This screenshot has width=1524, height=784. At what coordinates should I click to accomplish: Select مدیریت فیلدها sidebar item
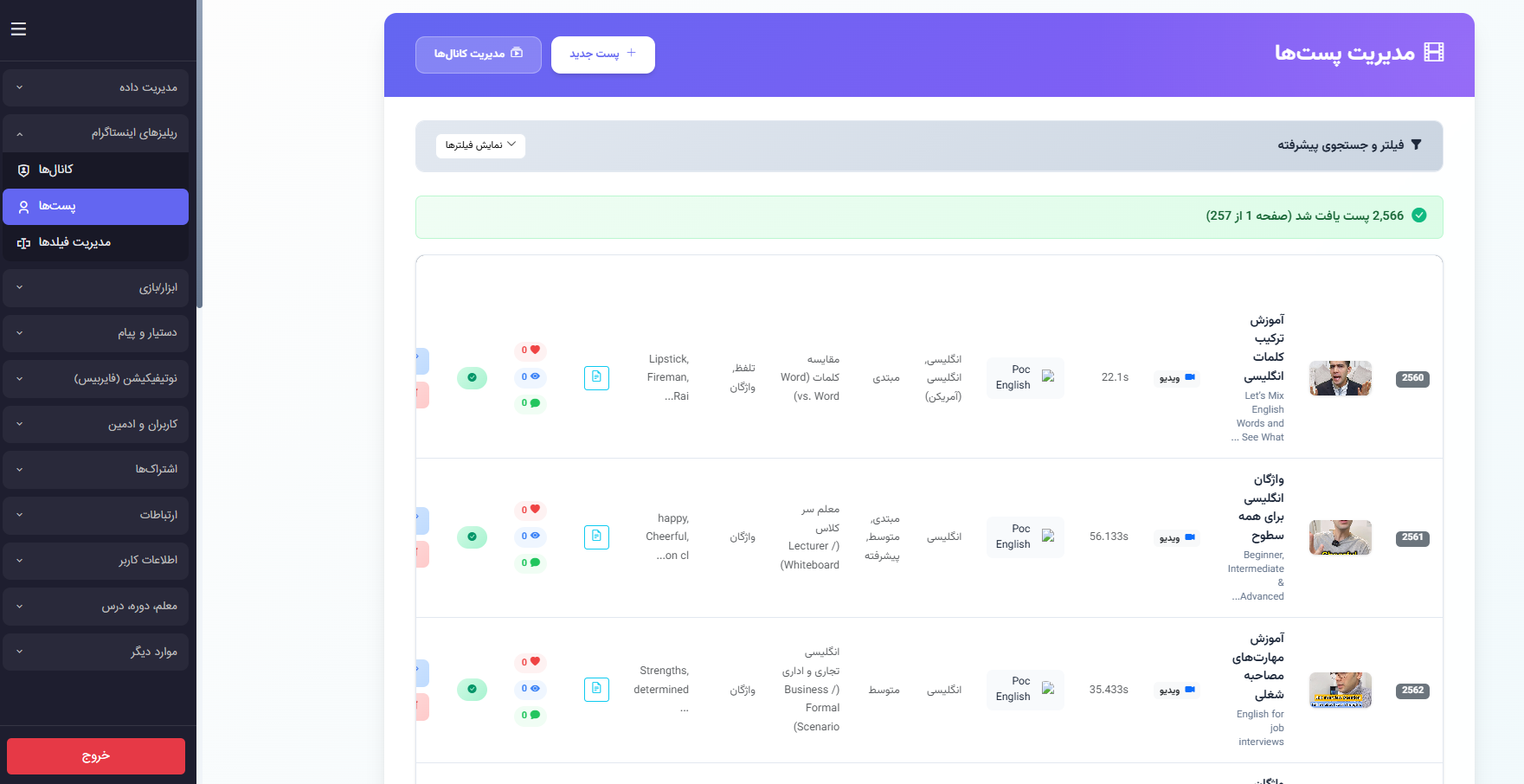pyautogui.click(x=95, y=242)
